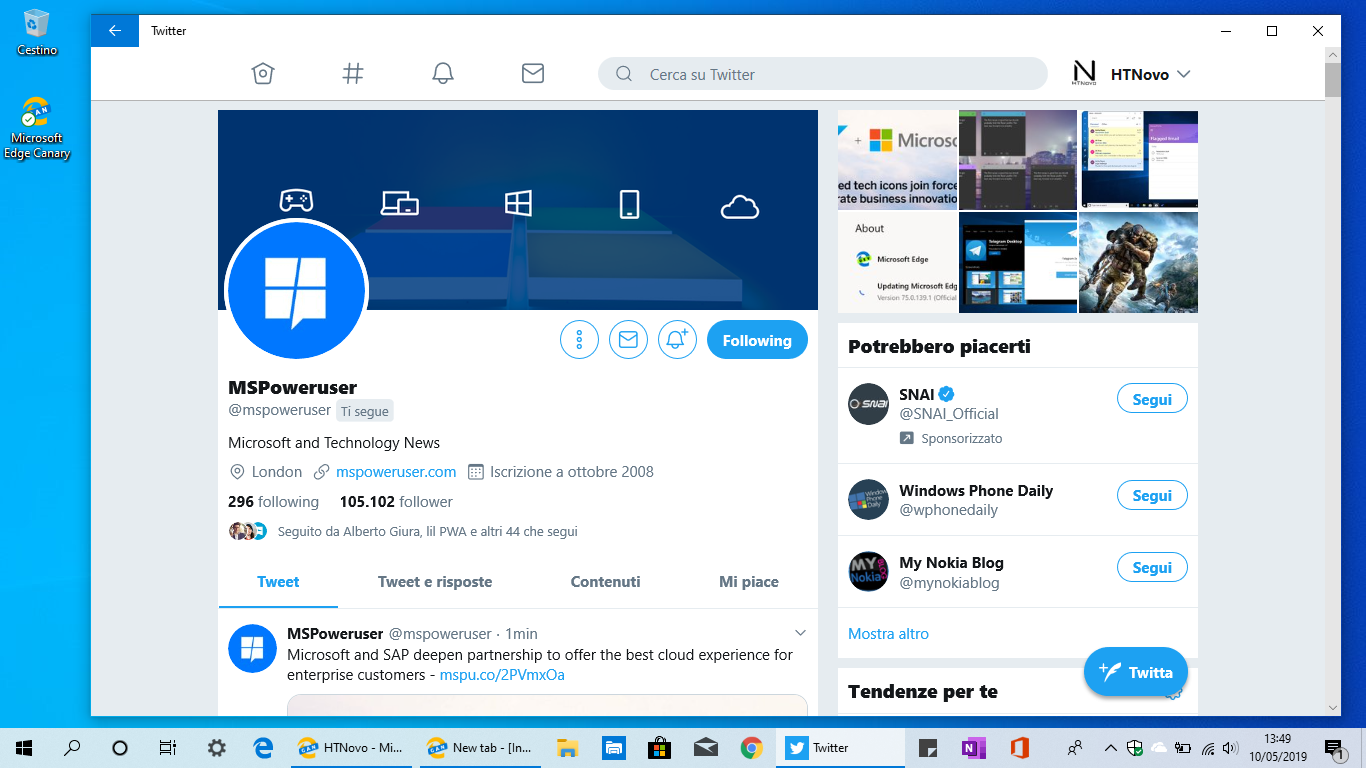Go back with the app arrow
The image size is (1366, 768).
(115, 31)
